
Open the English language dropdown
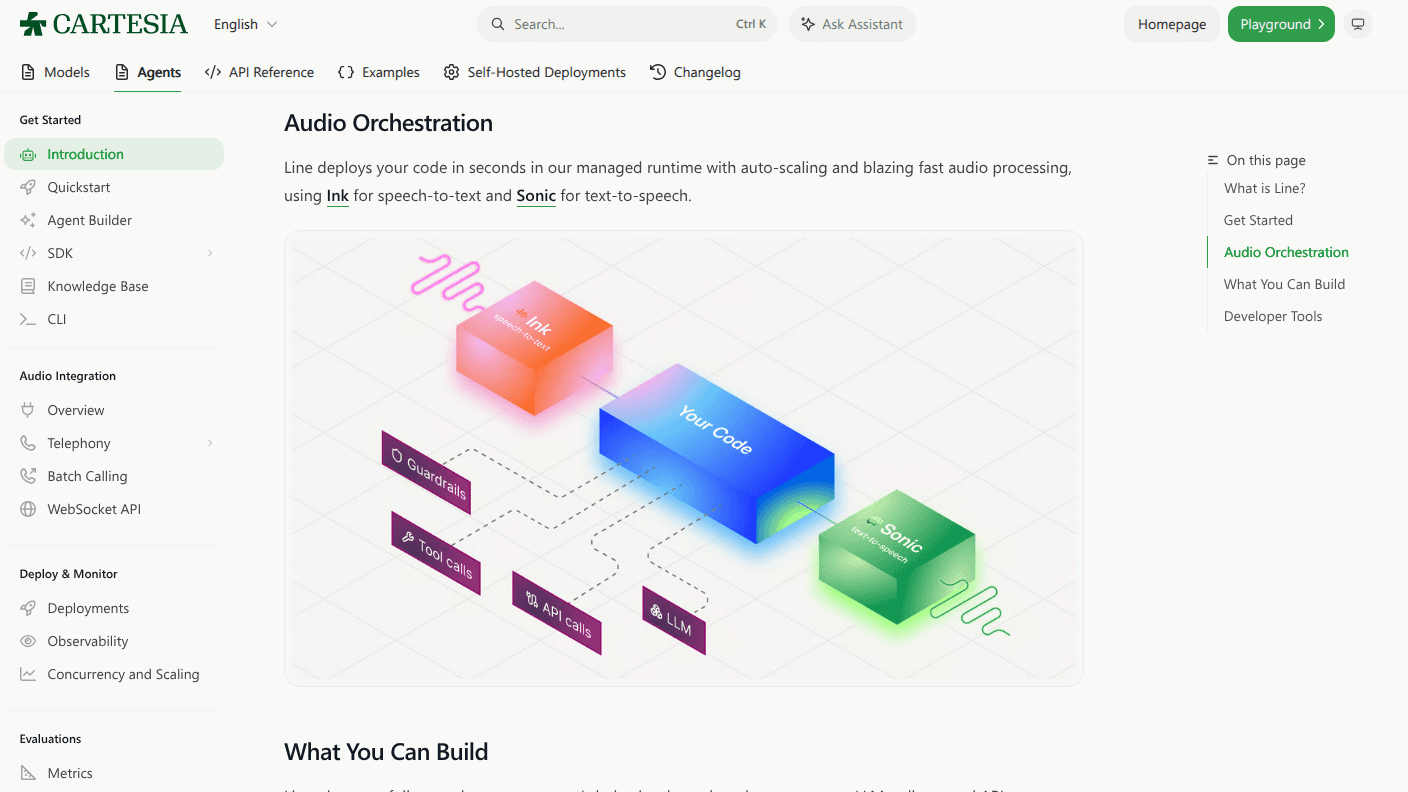[246, 24]
